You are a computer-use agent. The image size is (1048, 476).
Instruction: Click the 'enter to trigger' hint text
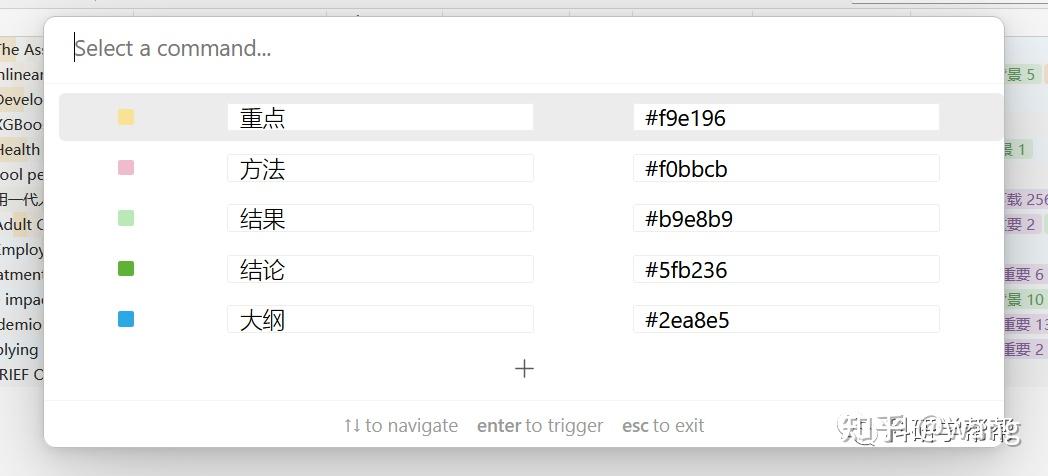[540, 426]
